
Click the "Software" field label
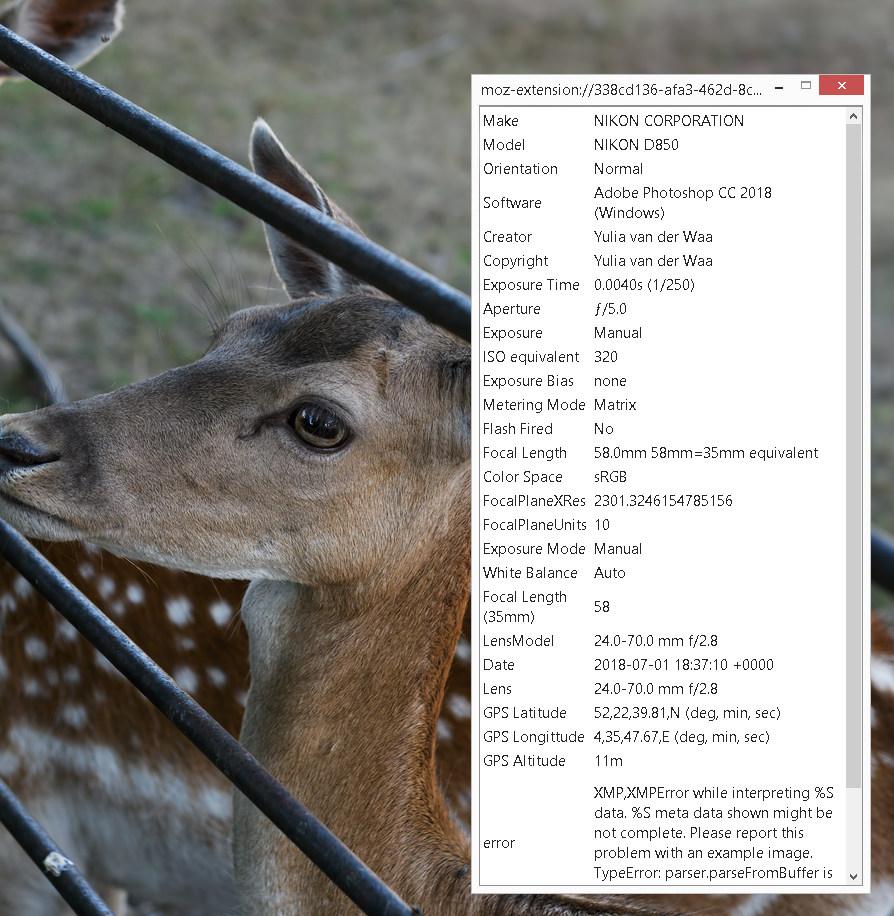pyautogui.click(x=512, y=203)
